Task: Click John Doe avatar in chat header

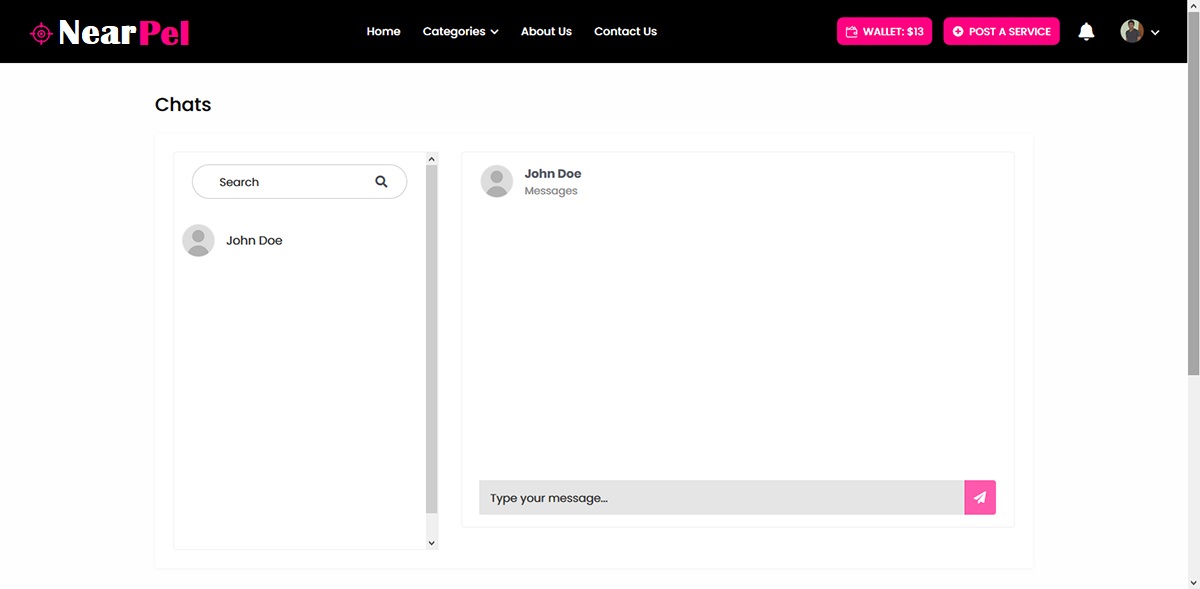Action: point(497,182)
